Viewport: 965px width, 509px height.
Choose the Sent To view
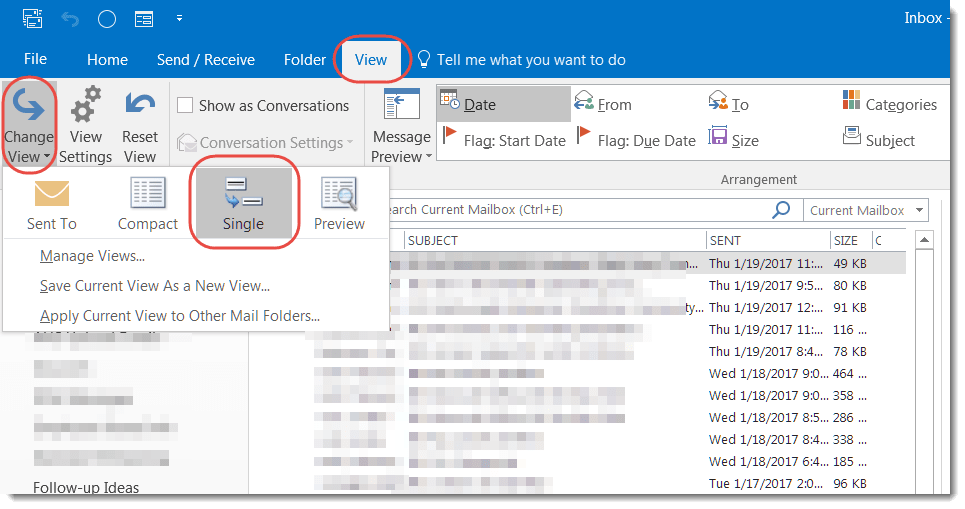(52, 204)
